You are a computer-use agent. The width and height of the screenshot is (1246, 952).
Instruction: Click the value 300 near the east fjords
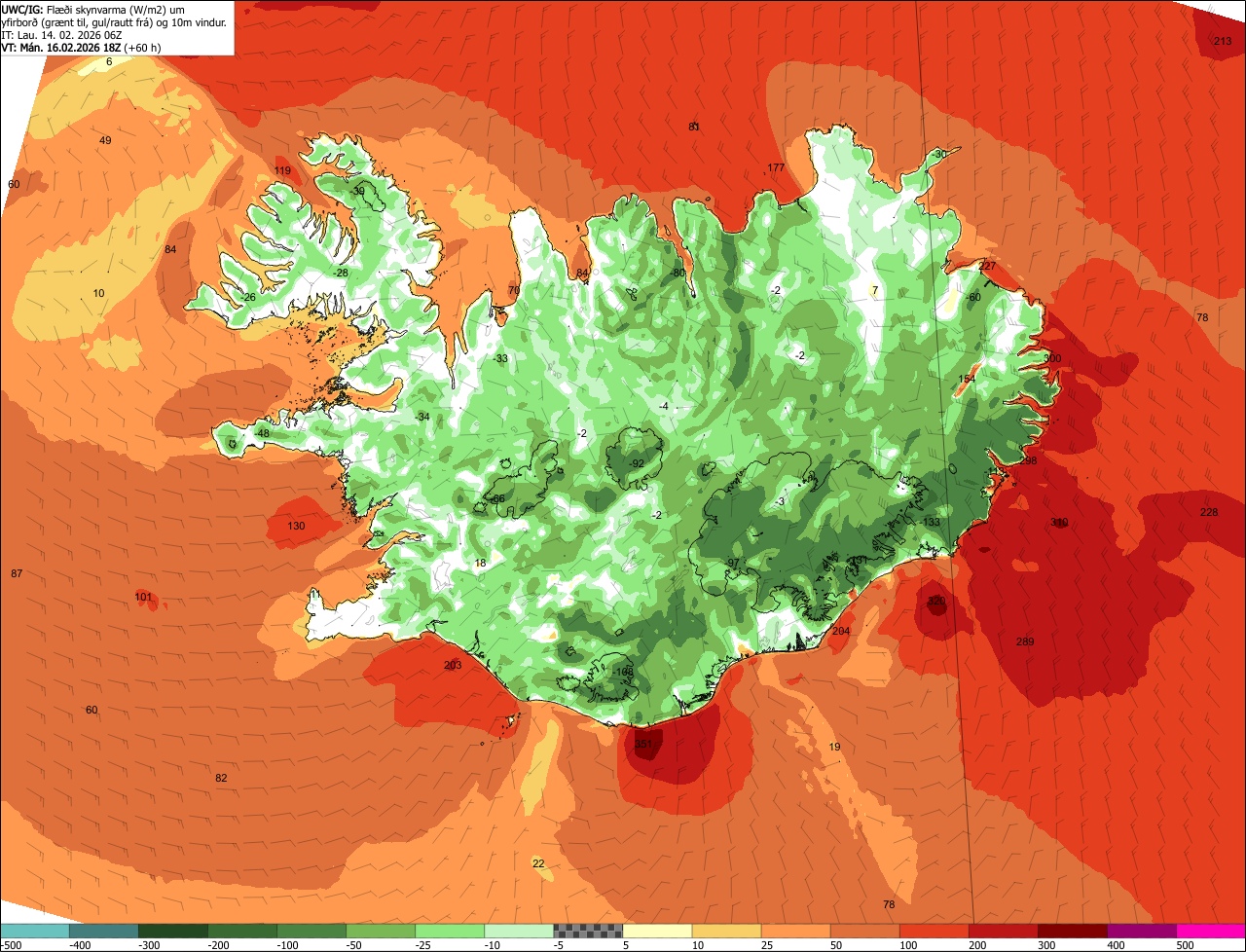pos(1052,358)
